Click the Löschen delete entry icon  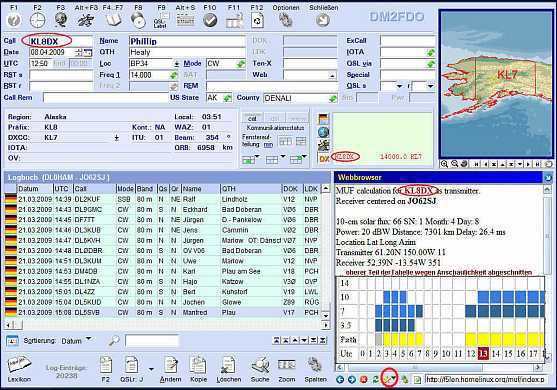click(228, 366)
